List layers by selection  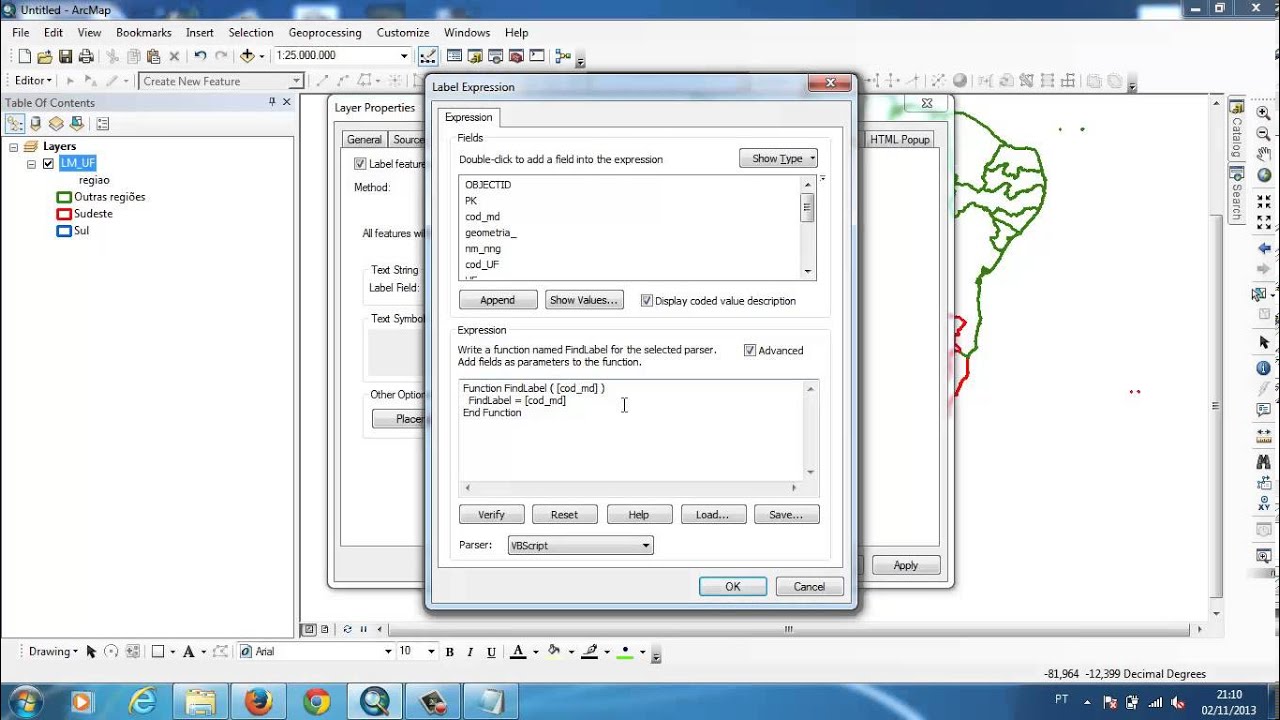pos(76,124)
